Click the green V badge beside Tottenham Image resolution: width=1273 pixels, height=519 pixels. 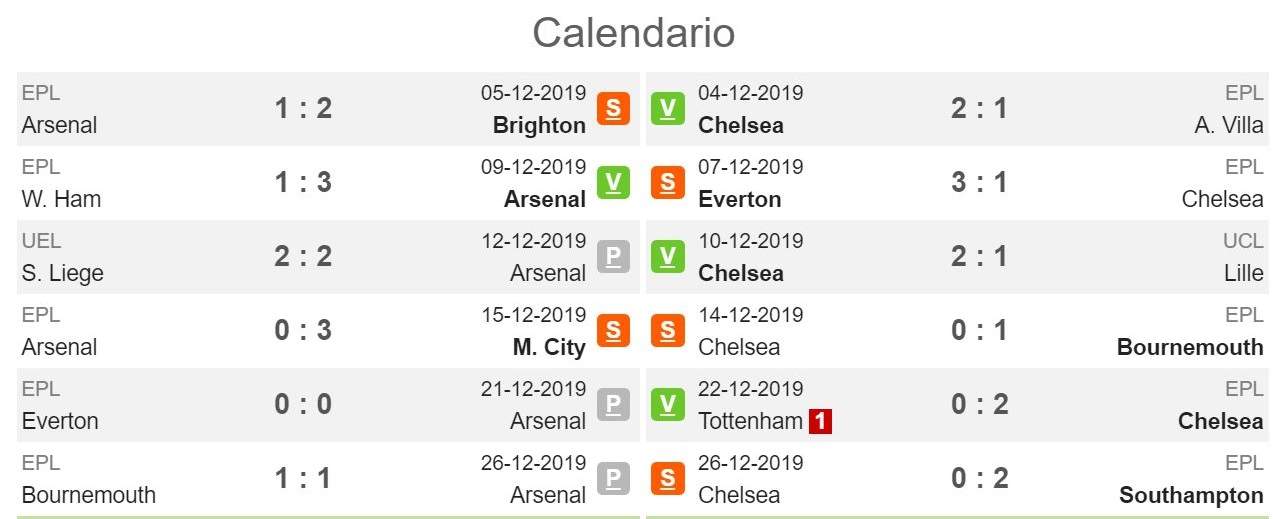[667, 404]
